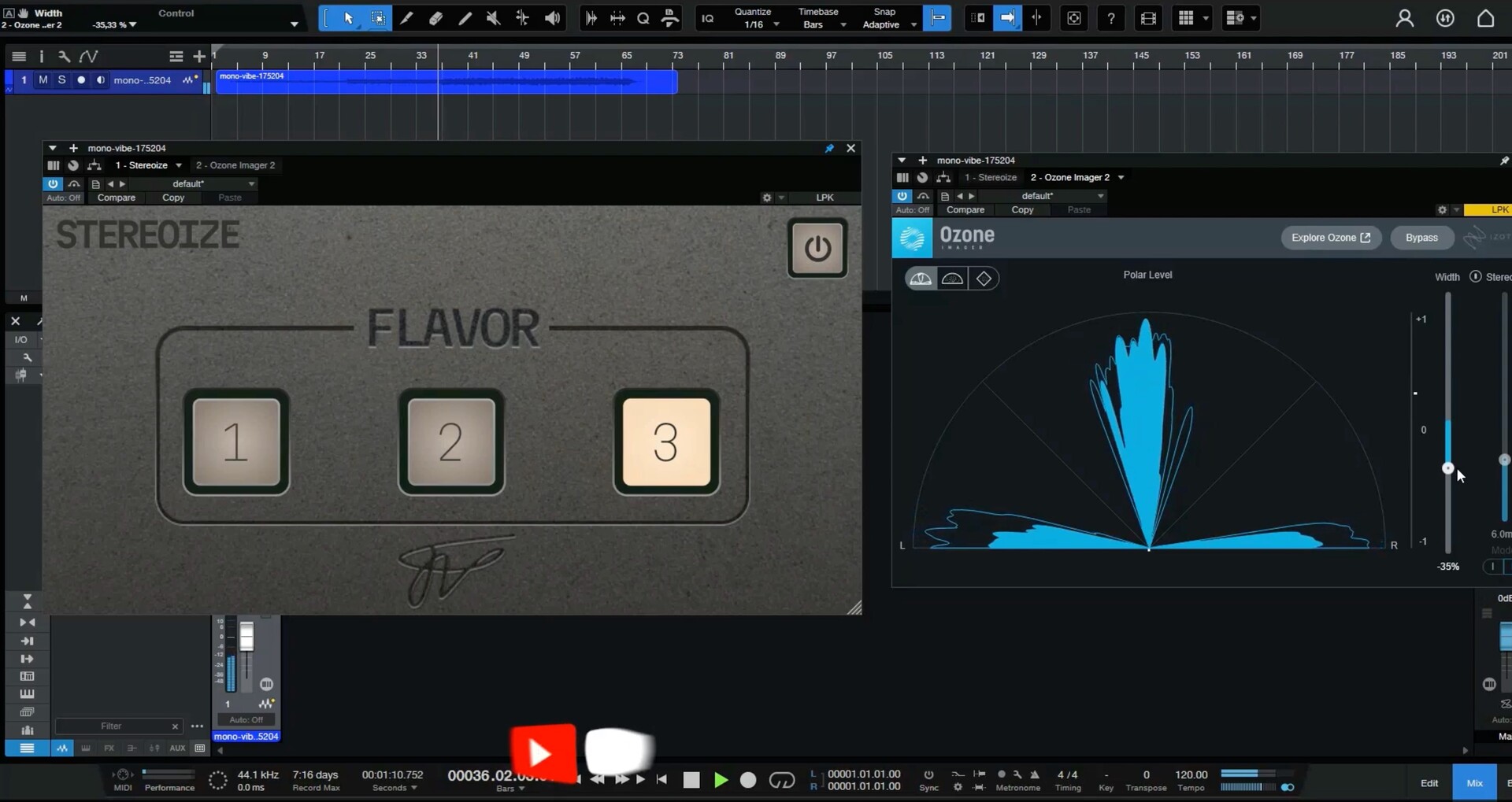Viewport: 1512px width, 802px height.
Task: Expand the Stereoize default preset dropdown
Action: click(x=251, y=184)
